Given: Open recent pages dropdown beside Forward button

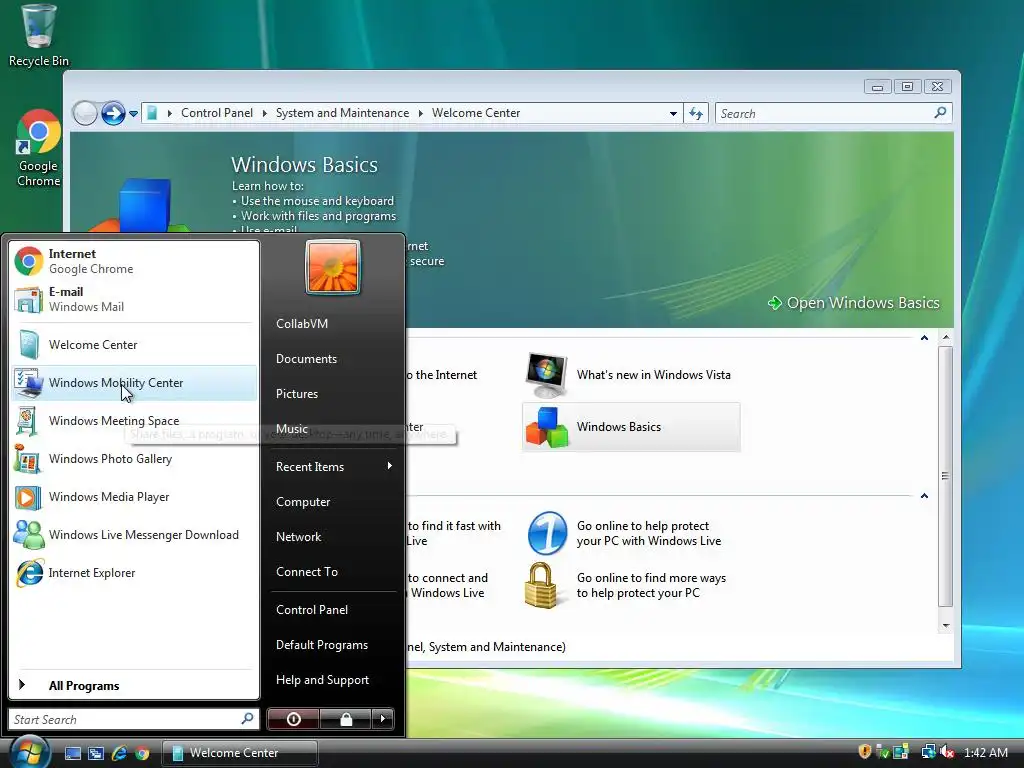Looking at the screenshot, I should click(133, 114).
